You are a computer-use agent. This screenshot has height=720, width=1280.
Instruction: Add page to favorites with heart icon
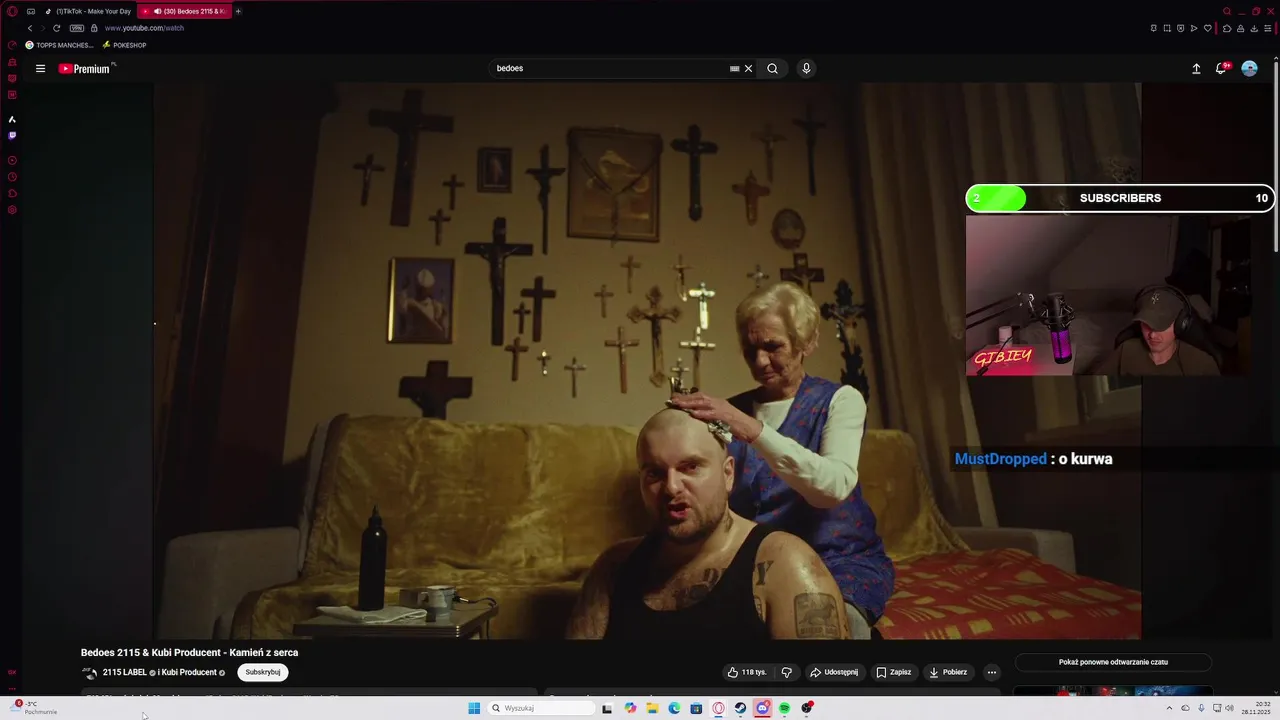[1206, 28]
